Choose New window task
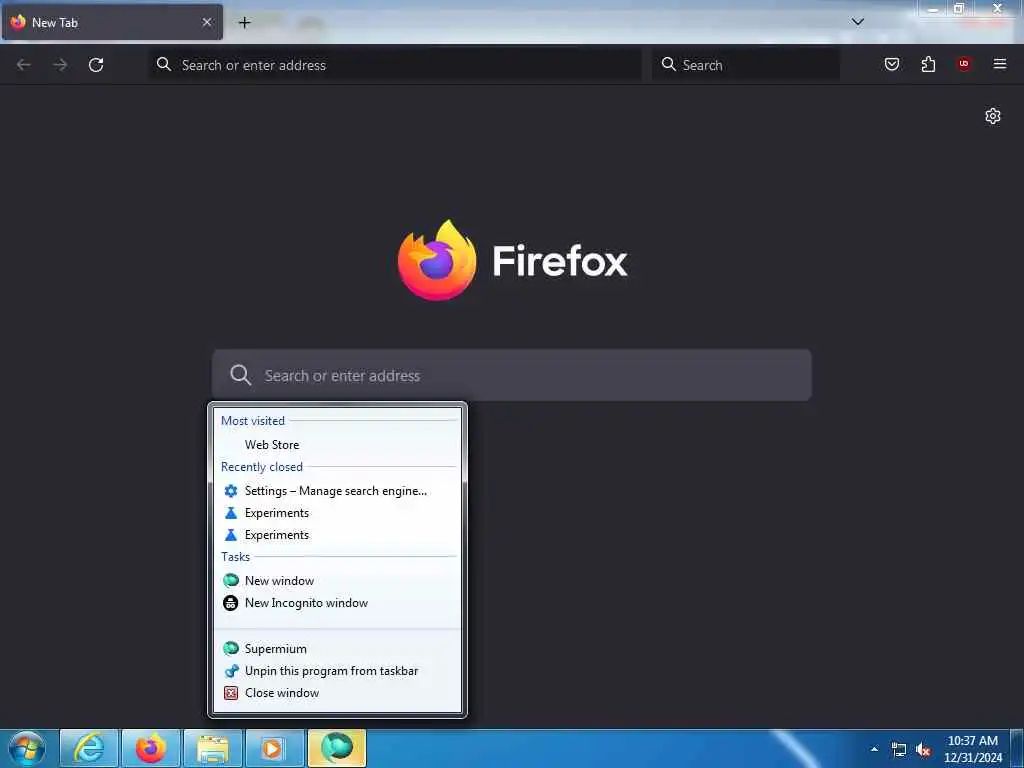1024x768 pixels. tap(338, 581)
